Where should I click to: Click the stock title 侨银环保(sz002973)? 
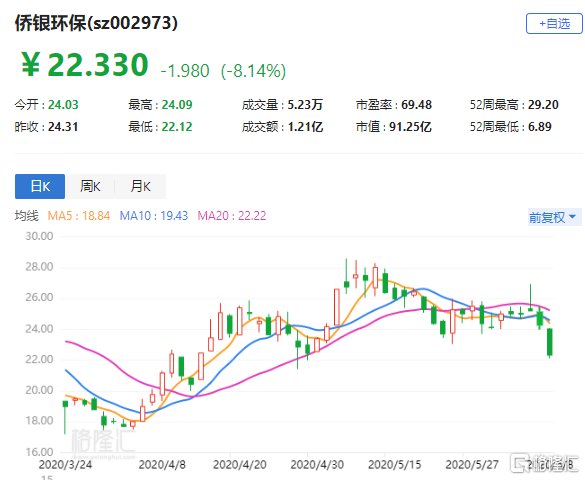click(x=96, y=23)
